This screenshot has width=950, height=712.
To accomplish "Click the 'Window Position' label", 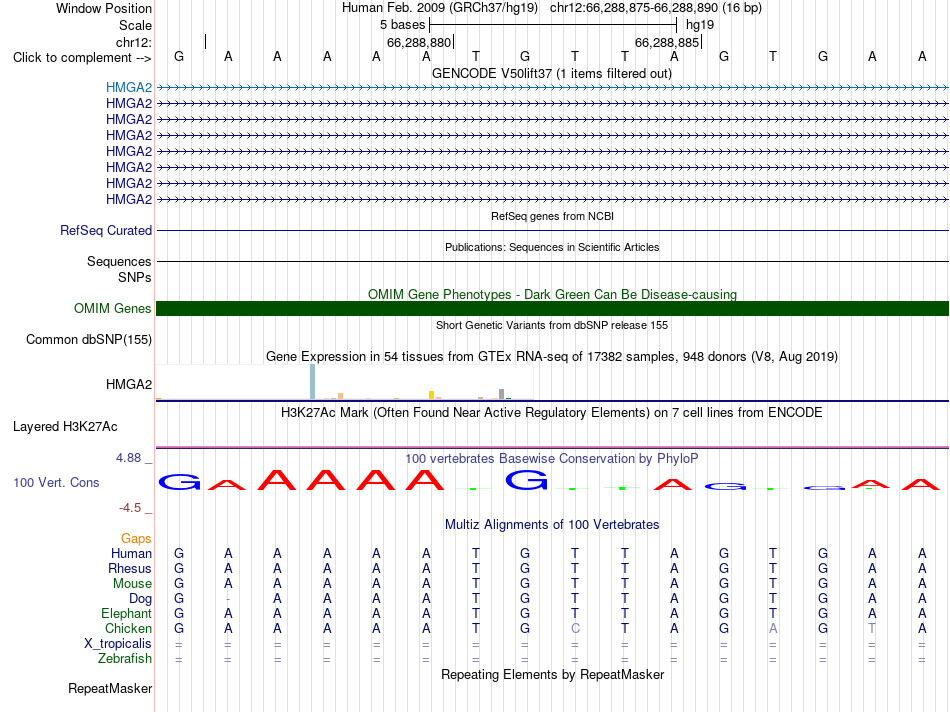I will [x=104, y=8].
